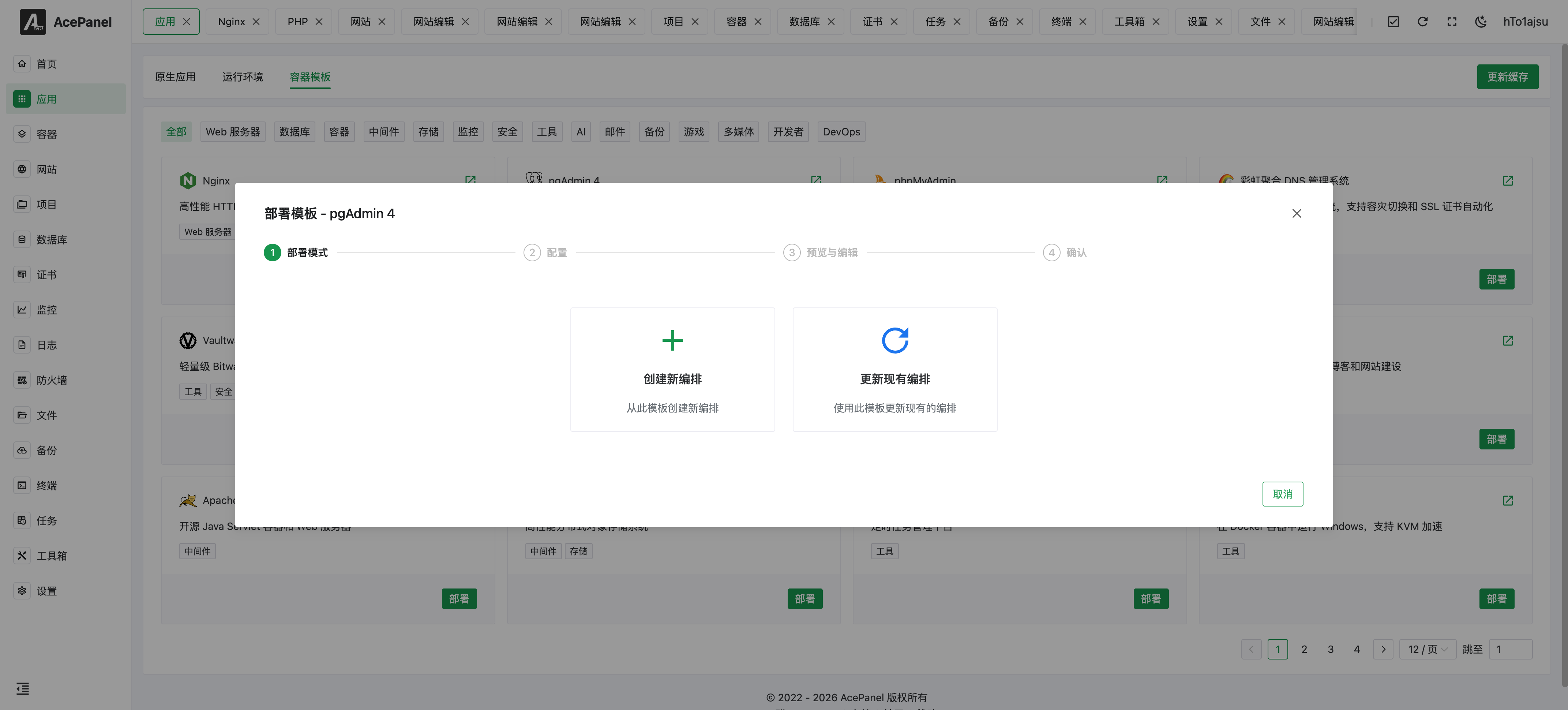This screenshot has height=710, width=1568.
Task: Click the 取消 cancel button
Action: [1282, 494]
